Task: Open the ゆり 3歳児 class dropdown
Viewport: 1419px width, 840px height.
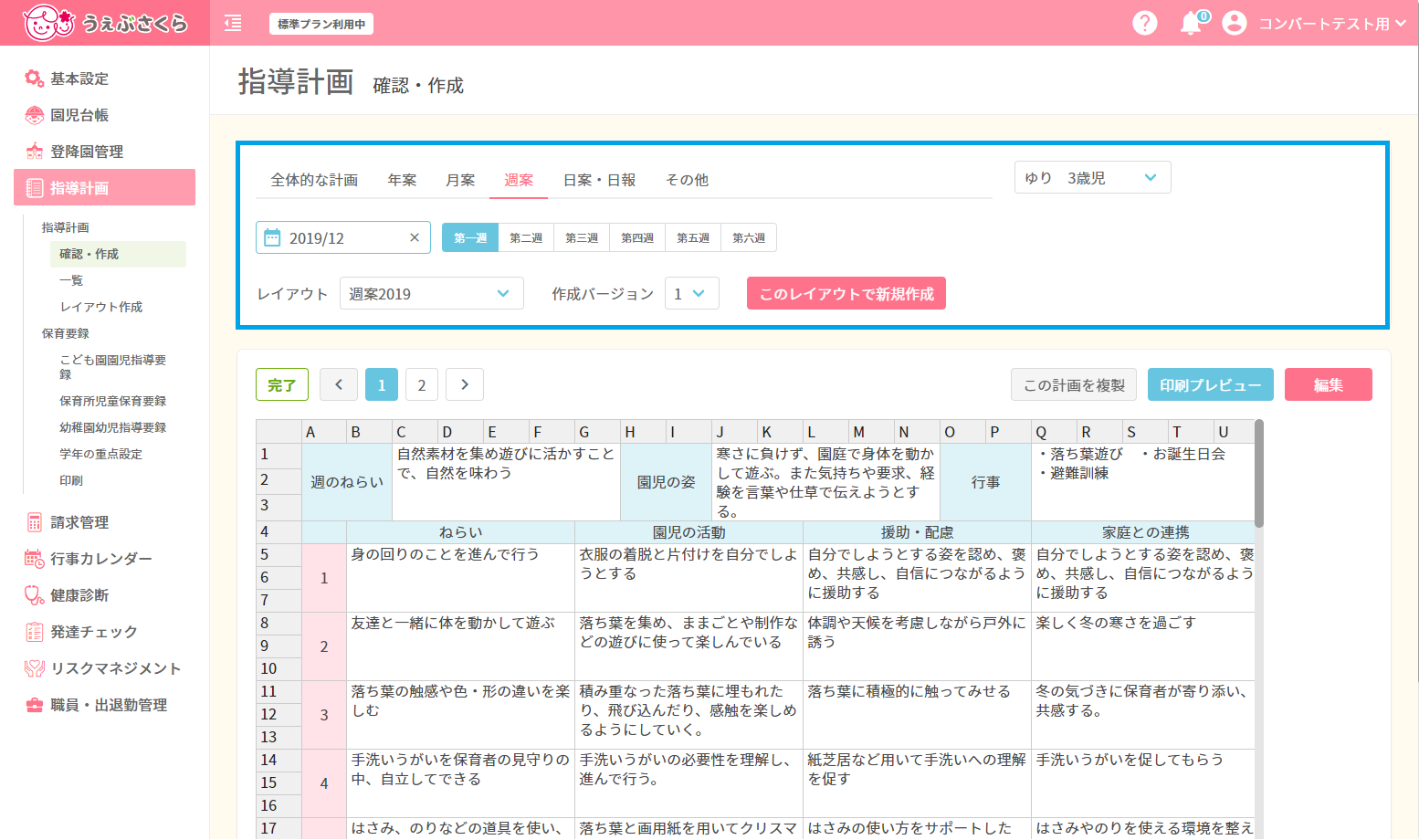Action: tap(1092, 177)
